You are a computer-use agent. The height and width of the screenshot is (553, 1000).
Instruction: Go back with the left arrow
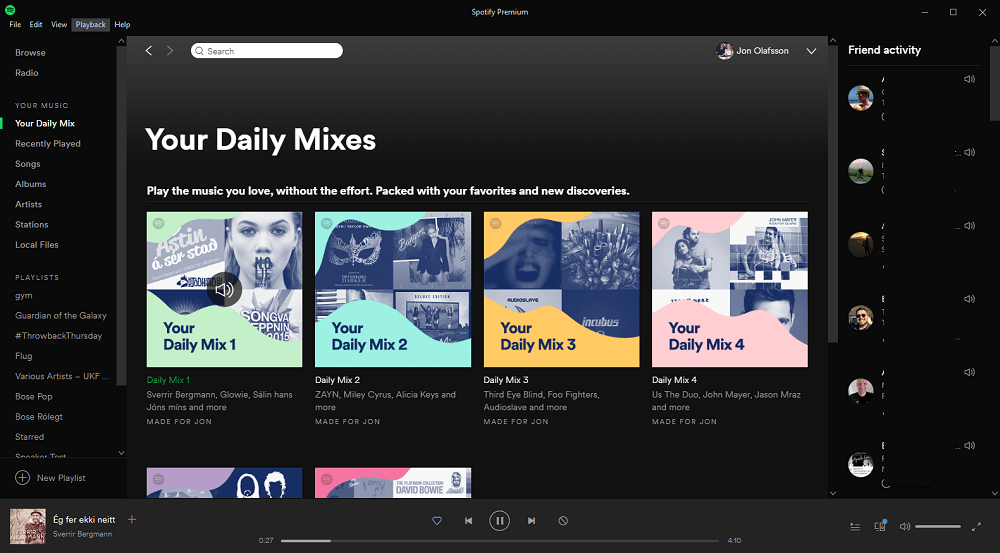coord(149,50)
